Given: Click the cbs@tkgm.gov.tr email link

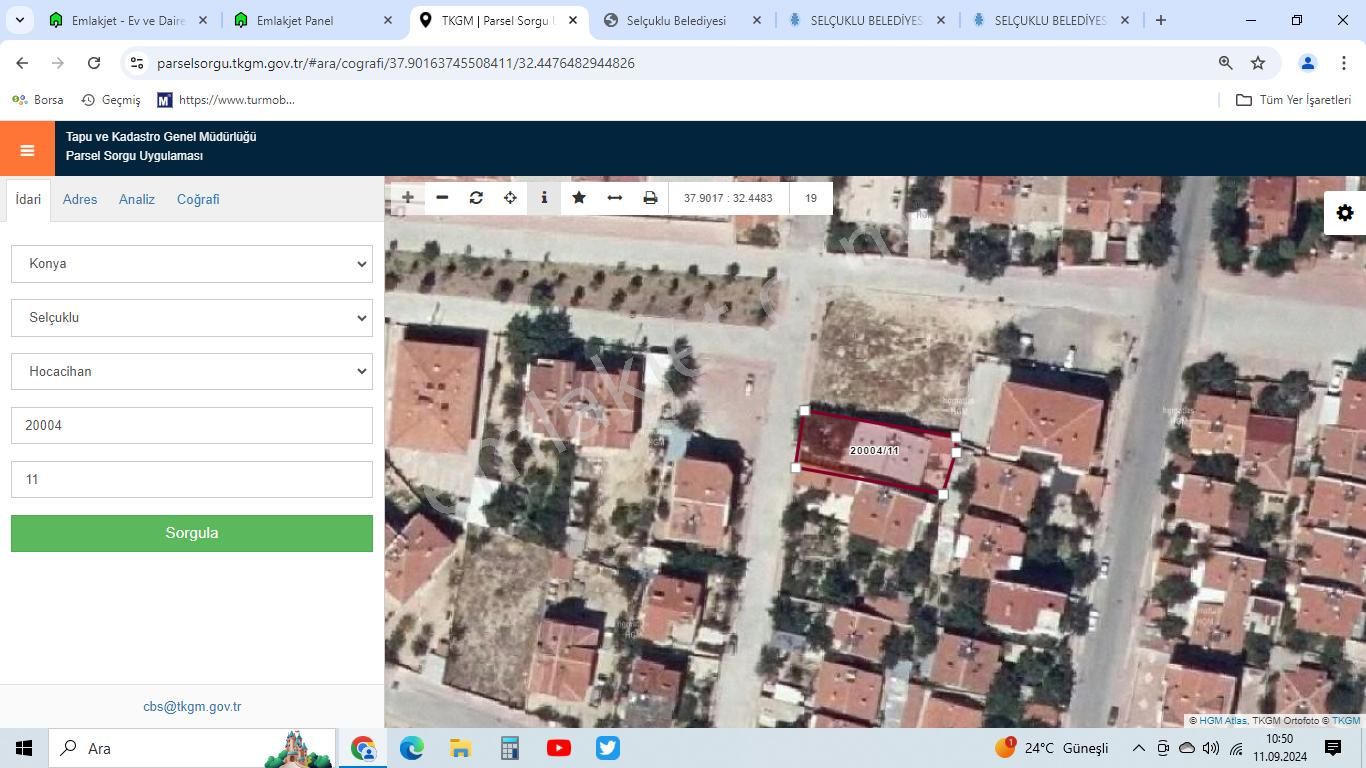Looking at the screenshot, I should coord(192,706).
